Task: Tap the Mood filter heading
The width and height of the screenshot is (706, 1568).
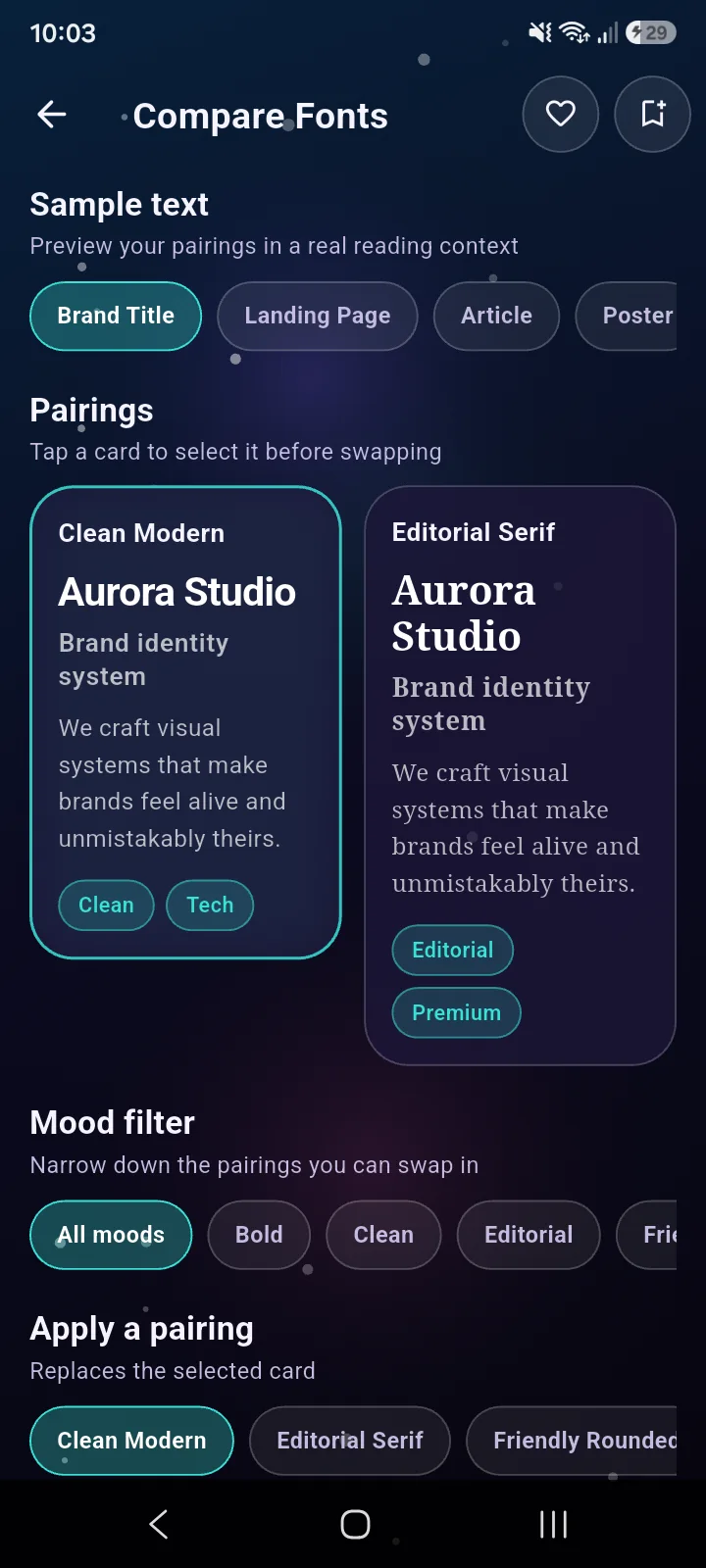Action: (113, 1122)
